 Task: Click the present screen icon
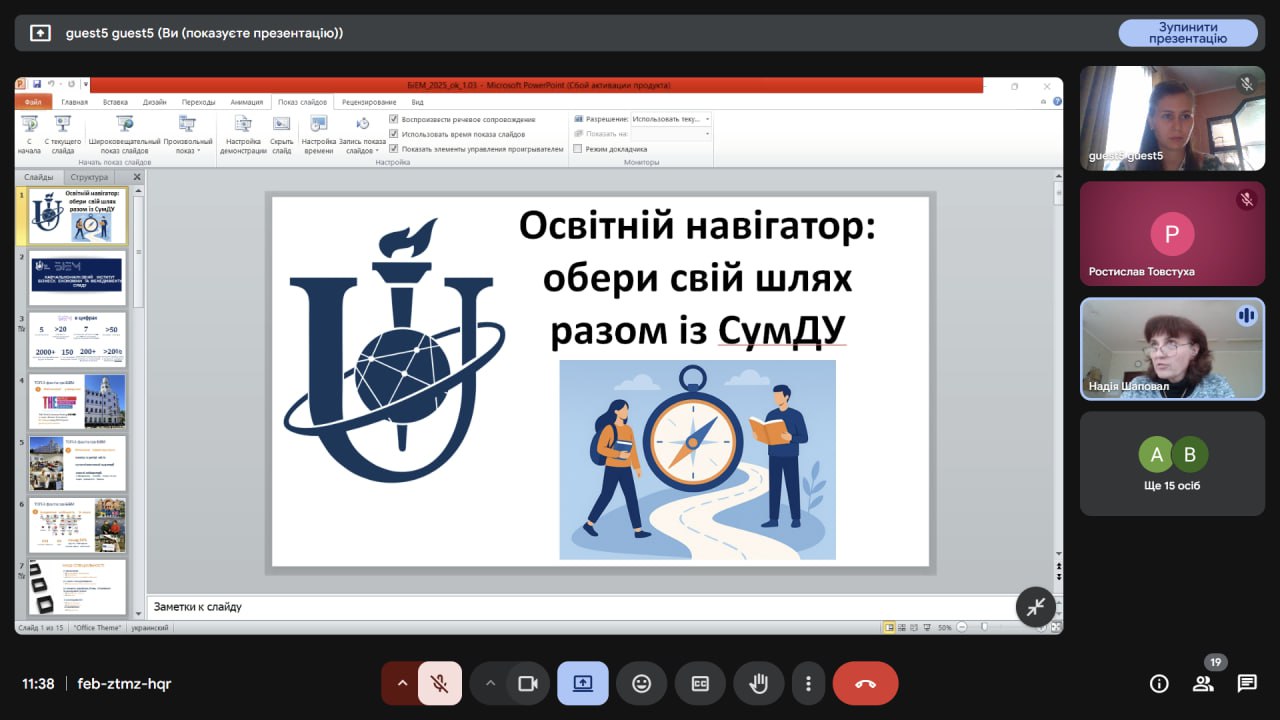point(583,684)
